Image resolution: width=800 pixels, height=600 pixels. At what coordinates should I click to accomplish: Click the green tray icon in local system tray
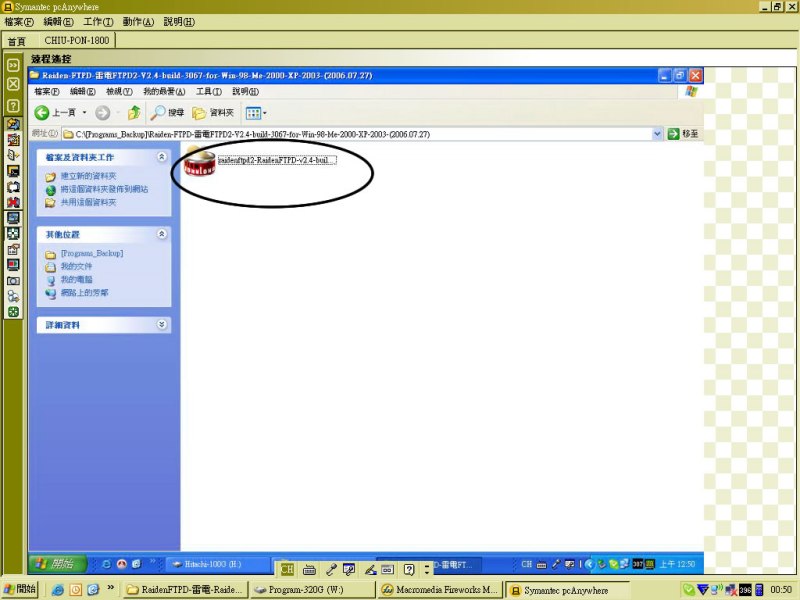coord(688,590)
